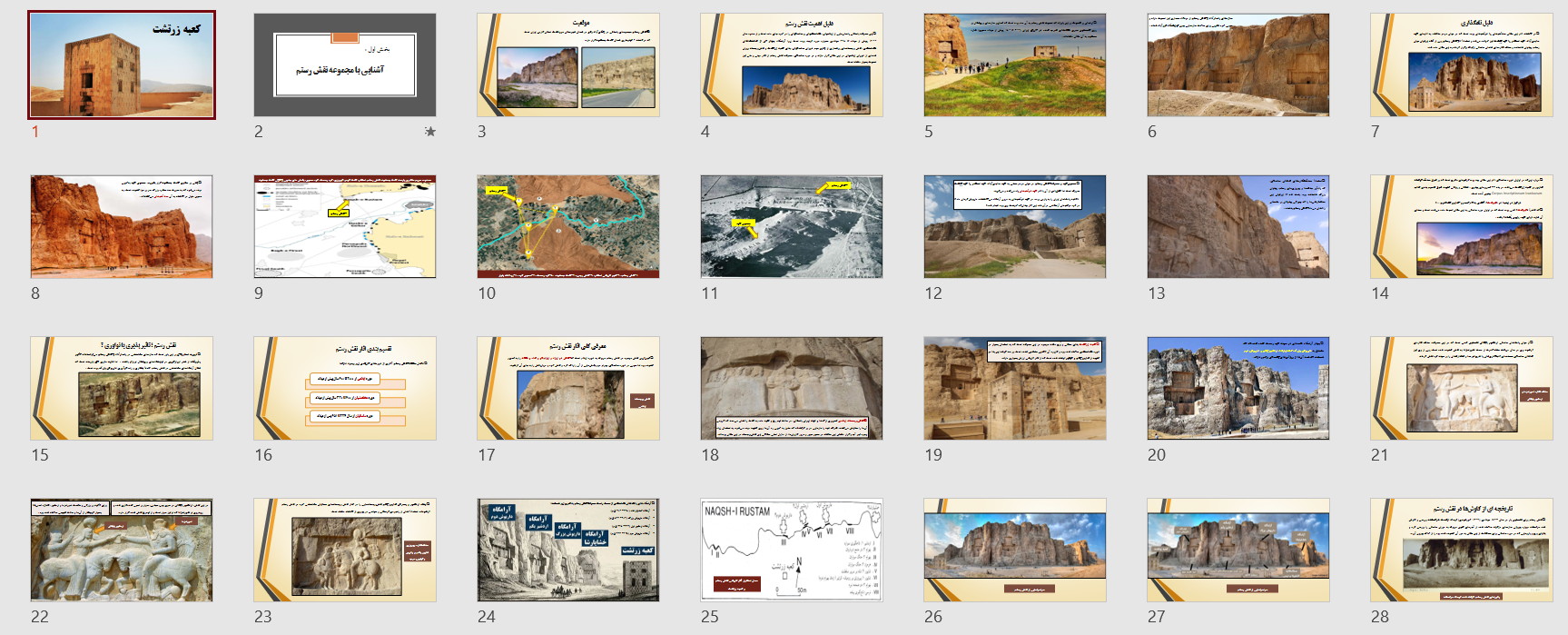1568x635 pixels.
Task: Select slide 2 gray section title thumbnail
Action: click(345, 65)
